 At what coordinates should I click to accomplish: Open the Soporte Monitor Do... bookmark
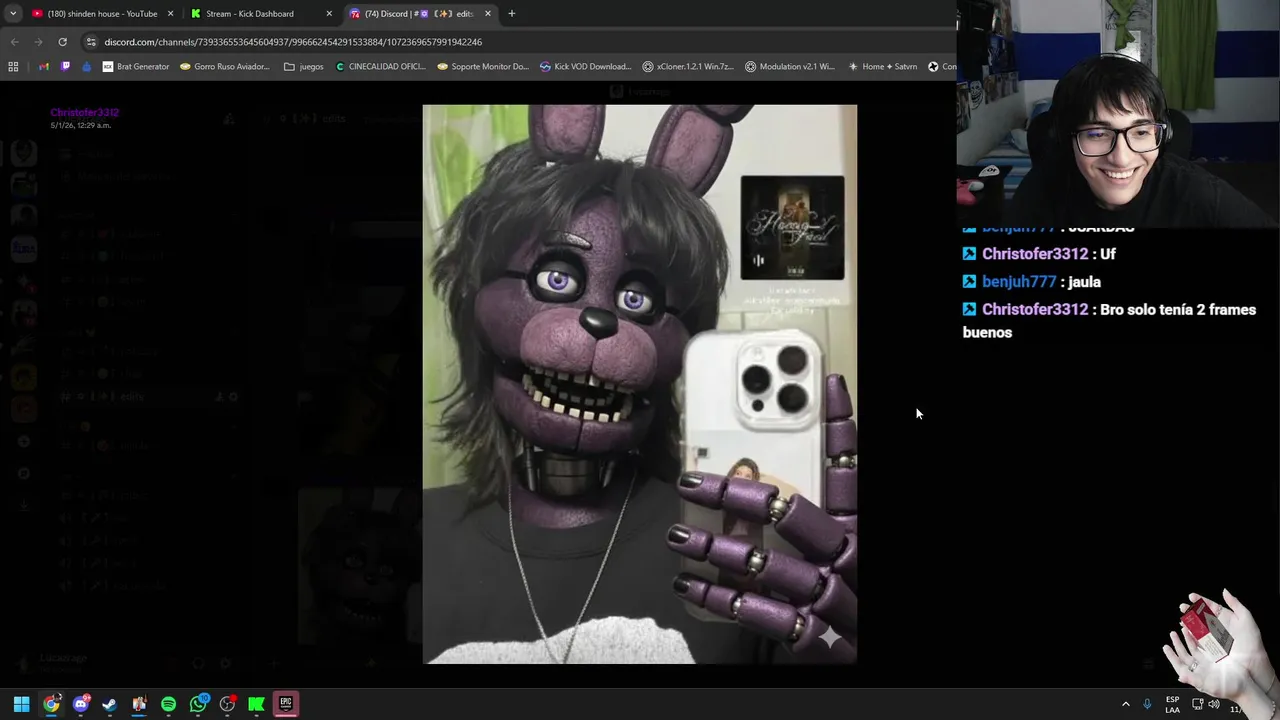483,67
